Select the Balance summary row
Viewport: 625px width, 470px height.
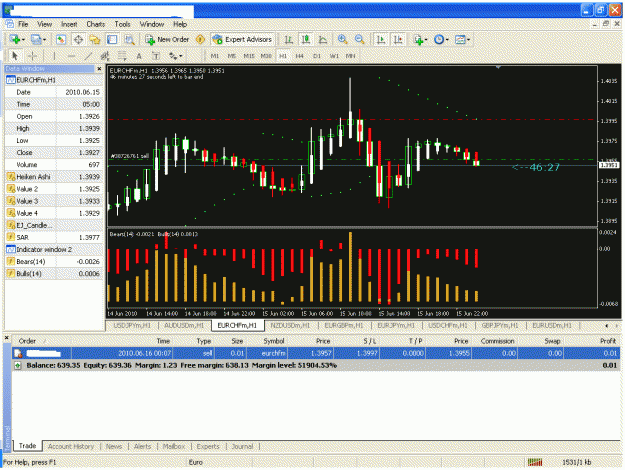tap(315, 366)
